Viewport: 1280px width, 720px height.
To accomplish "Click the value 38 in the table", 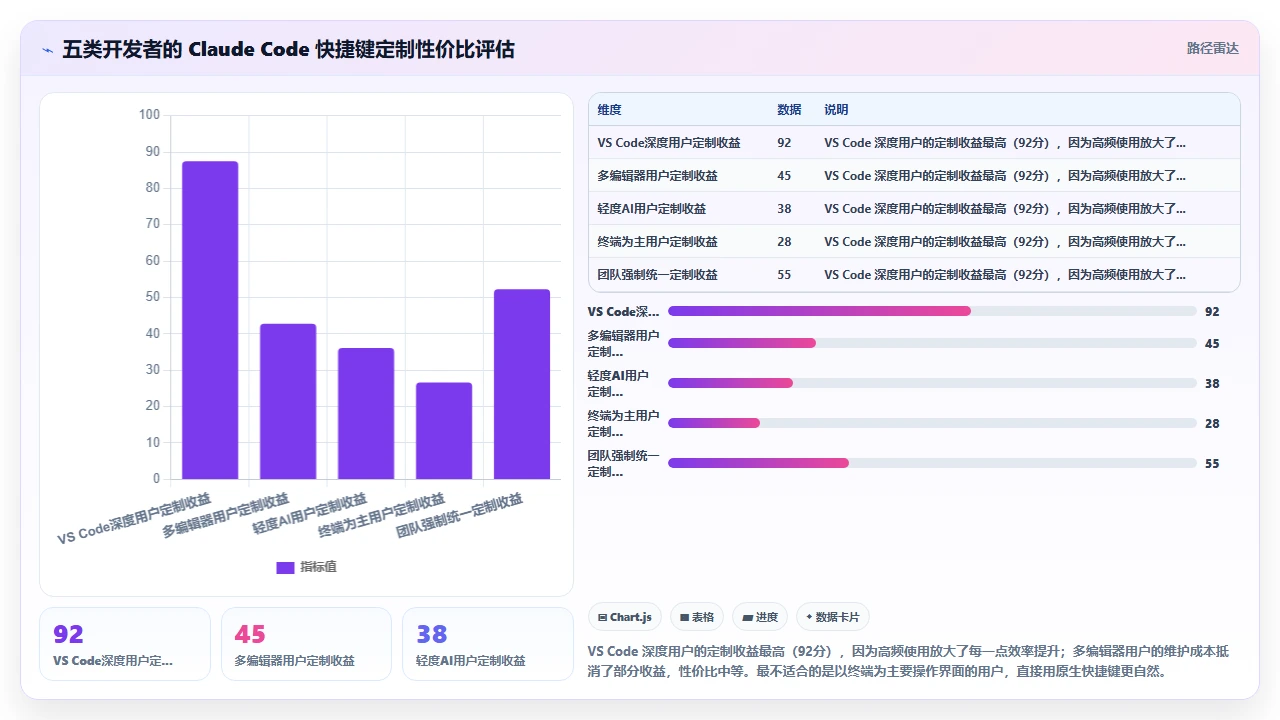I will point(784,209).
